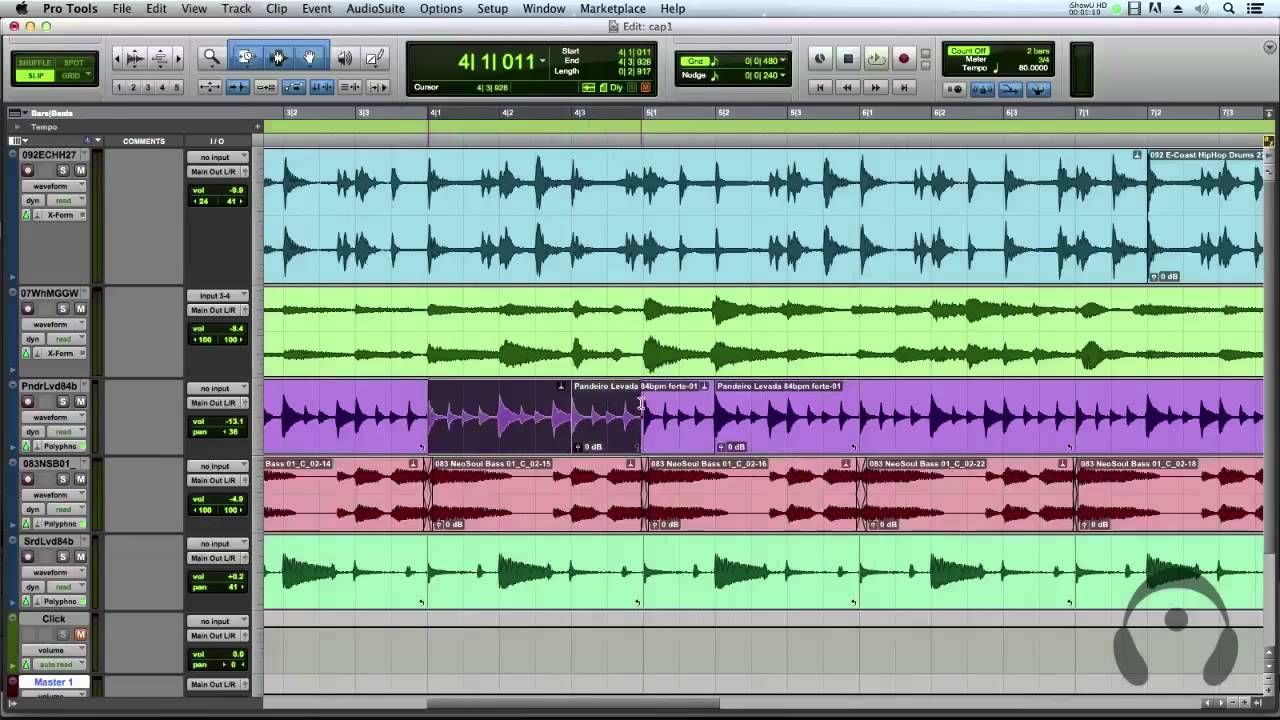Select the Pencil tool
1280x720 pixels.
coord(375,58)
